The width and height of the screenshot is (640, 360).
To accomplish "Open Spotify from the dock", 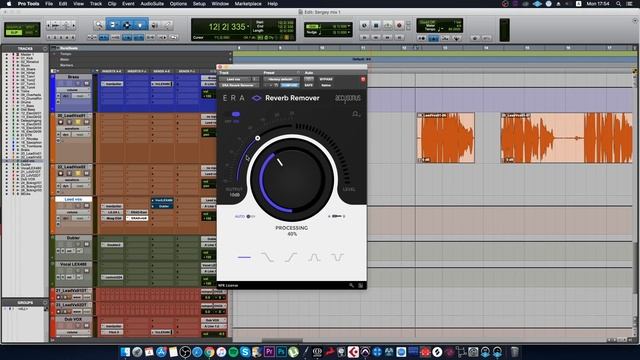I will (x=233, y=351).
